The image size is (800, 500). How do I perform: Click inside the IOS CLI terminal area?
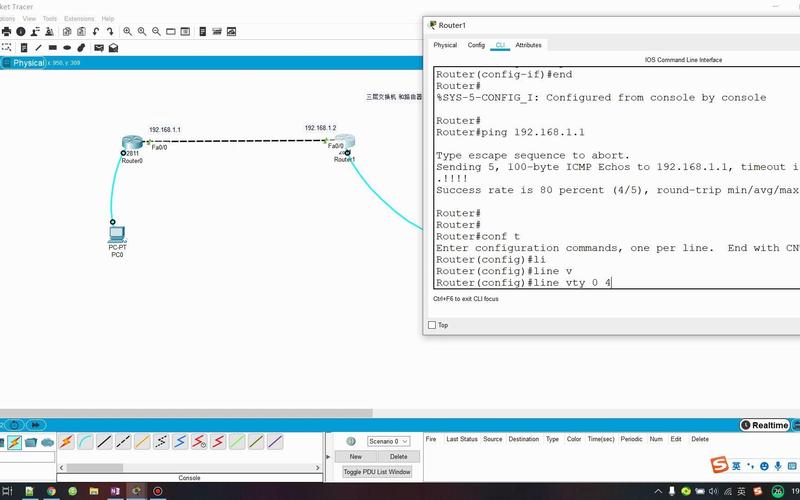617,178
